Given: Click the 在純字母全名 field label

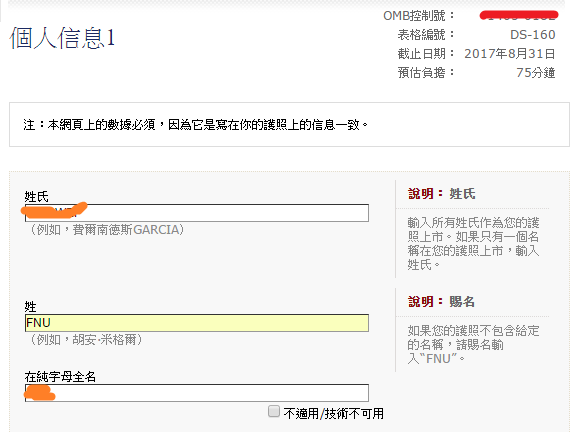Looking at the screenshot, I should (x=60, y=377).
